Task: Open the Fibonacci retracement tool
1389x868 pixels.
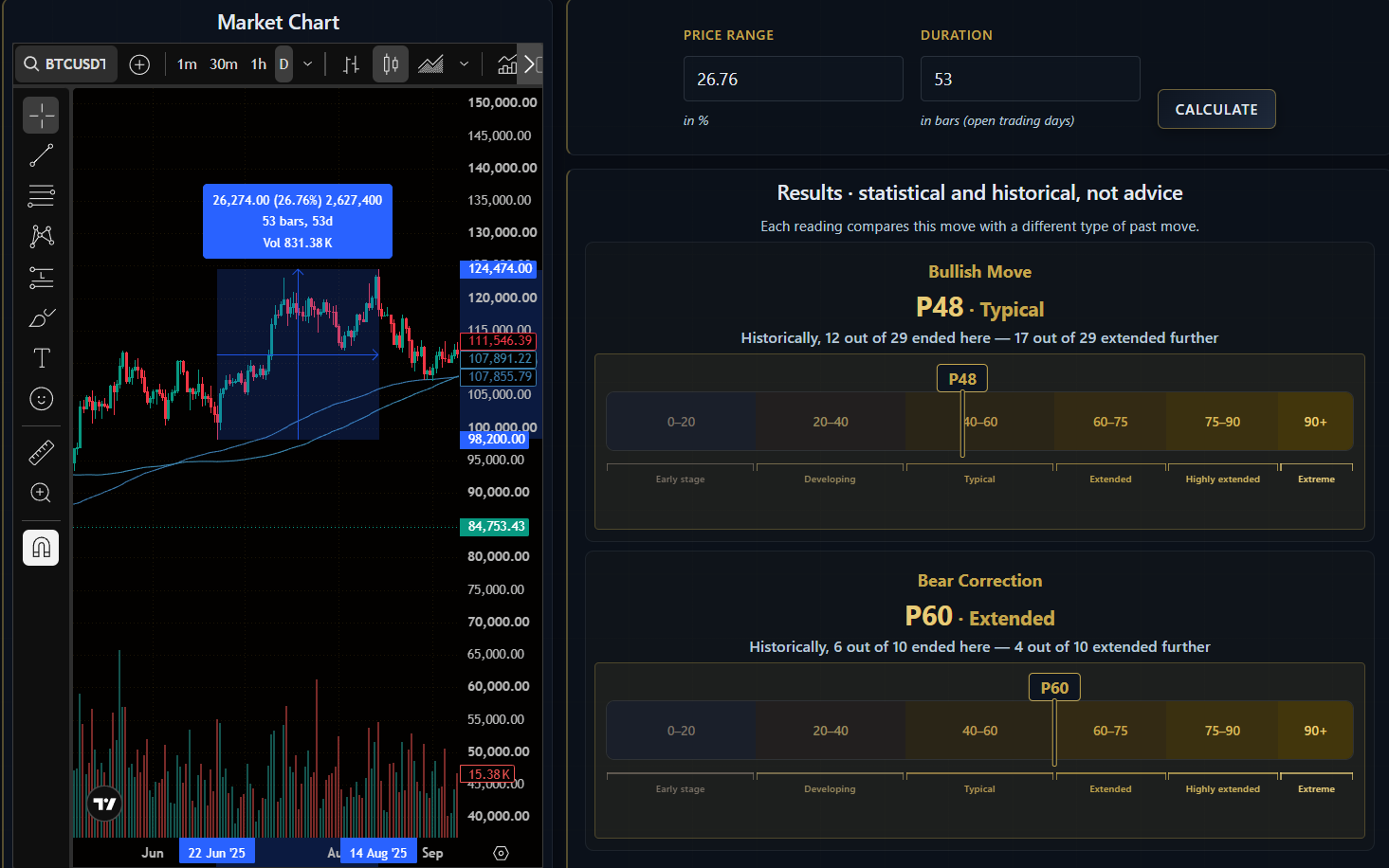Action: pos(41,195)
